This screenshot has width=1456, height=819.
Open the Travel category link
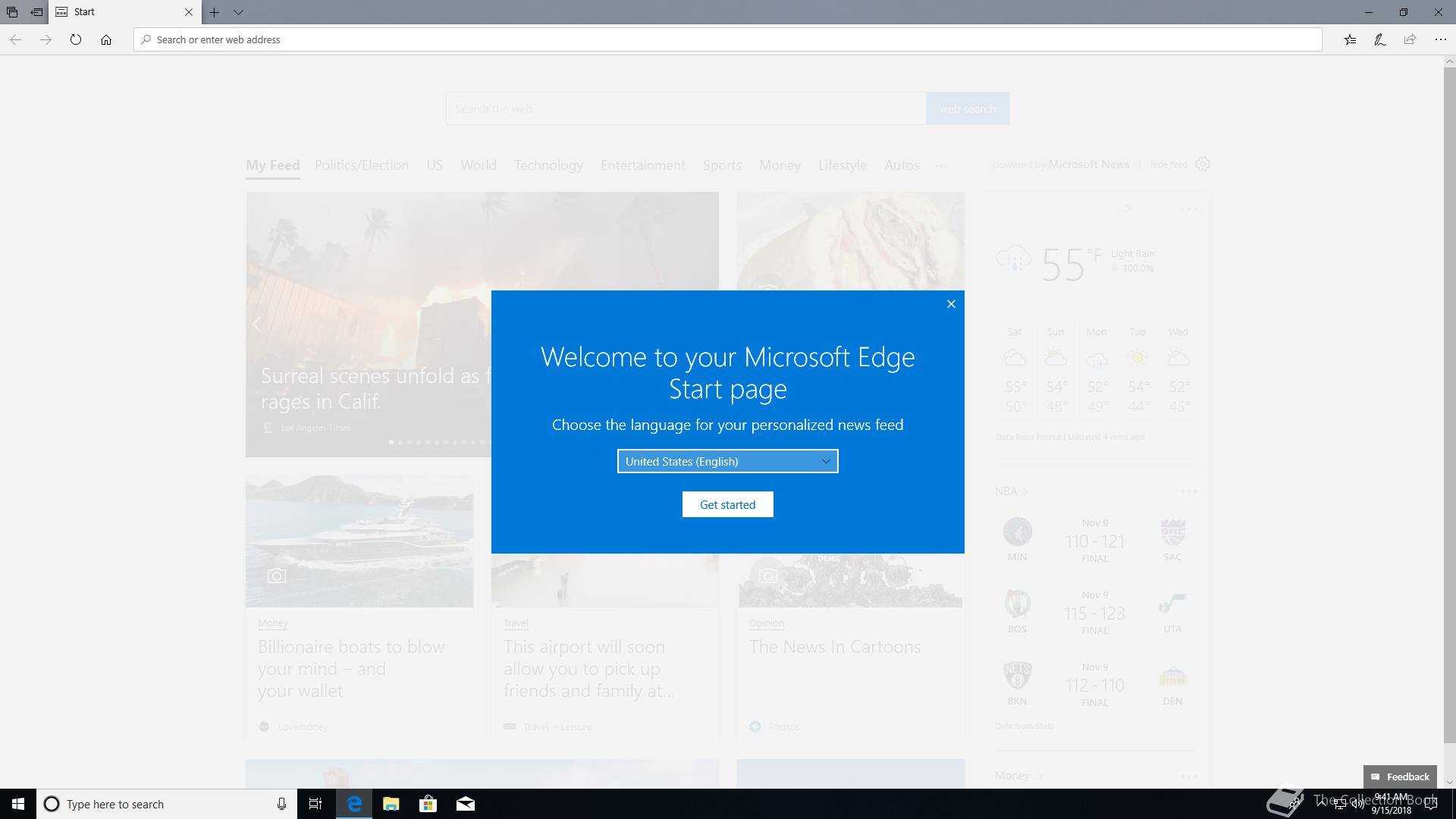coord(516,623)
